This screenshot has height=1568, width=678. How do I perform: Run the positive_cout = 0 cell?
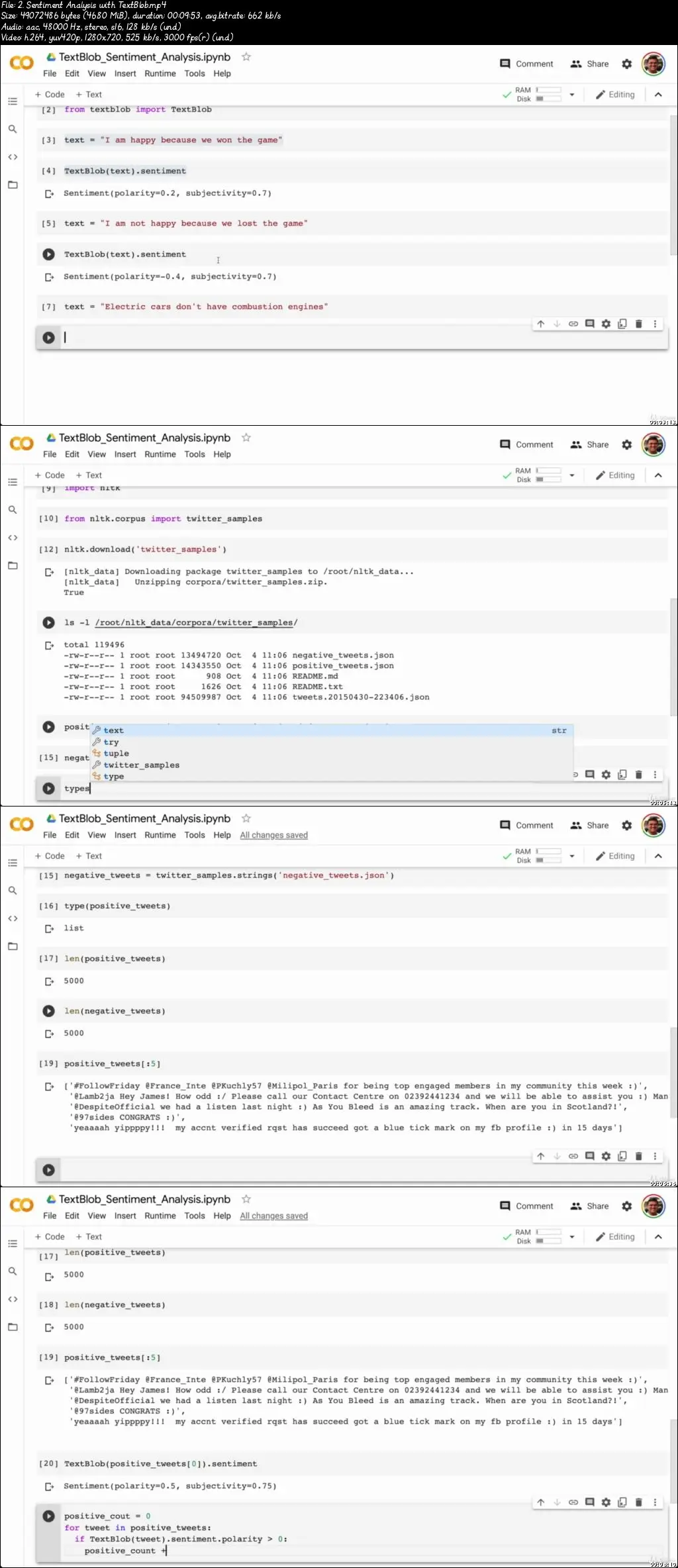48,1516
